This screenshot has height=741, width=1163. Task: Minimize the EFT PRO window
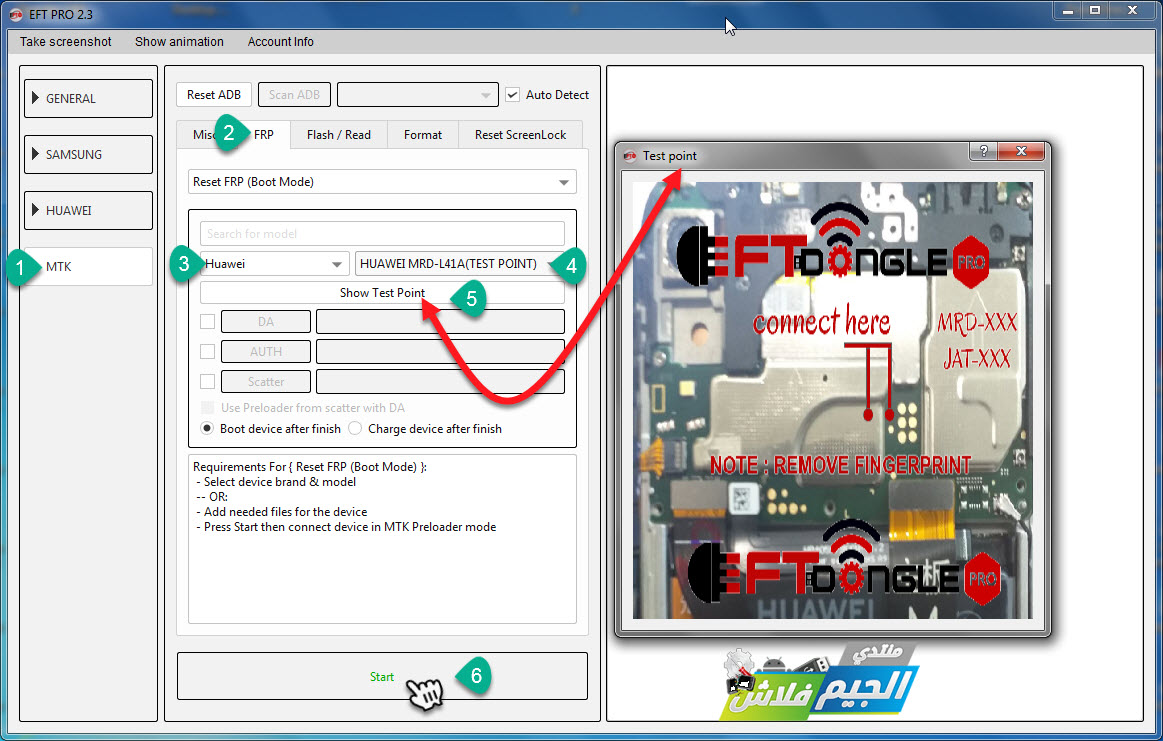pyautogui.click(x=1068, y=11)
